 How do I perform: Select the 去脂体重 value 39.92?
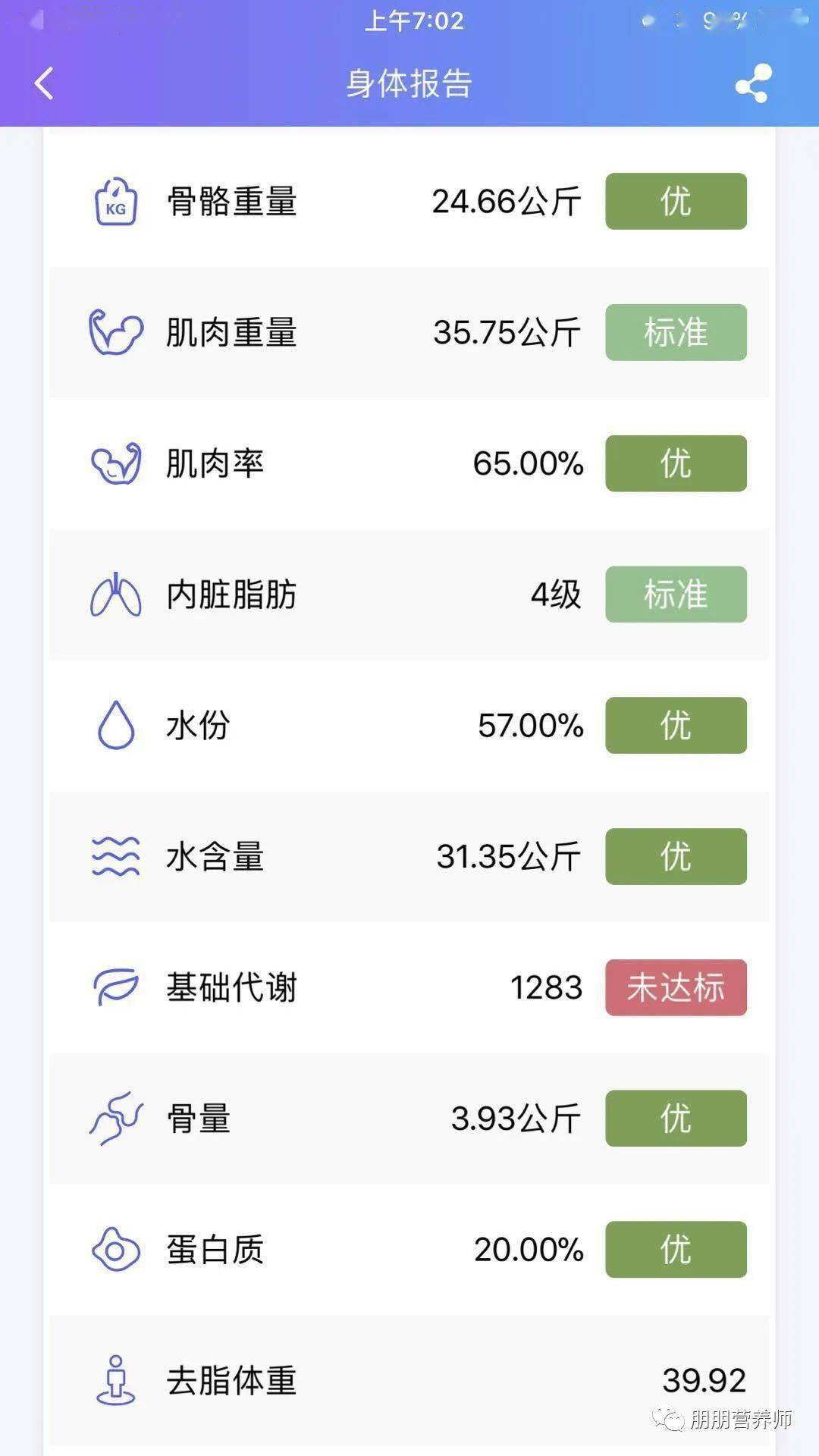pos(704,1380)
